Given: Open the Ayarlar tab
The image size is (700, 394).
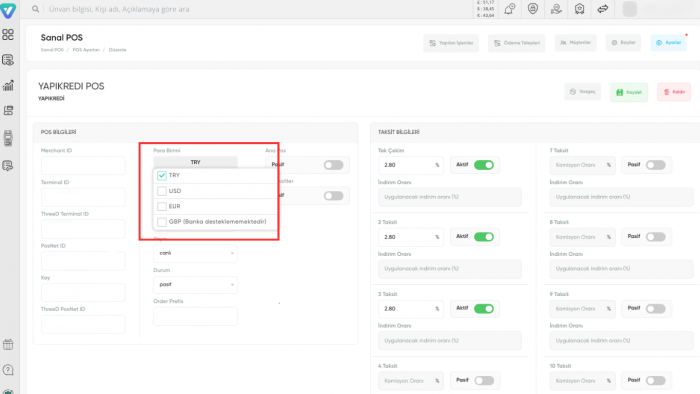Looking at the screenshot, I should 668,43.
